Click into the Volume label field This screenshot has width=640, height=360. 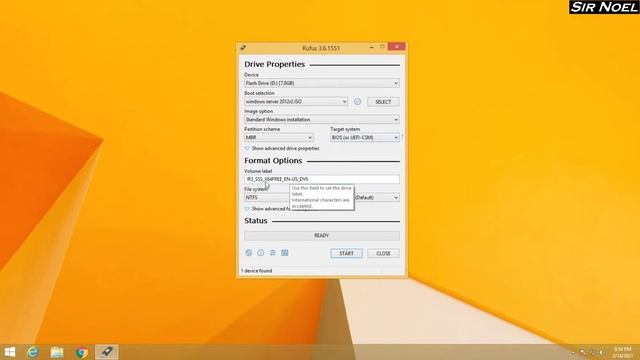[322, 179]
